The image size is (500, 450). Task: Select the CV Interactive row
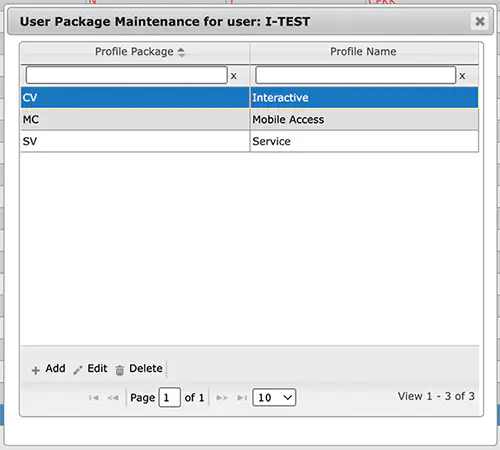point(250,98)
